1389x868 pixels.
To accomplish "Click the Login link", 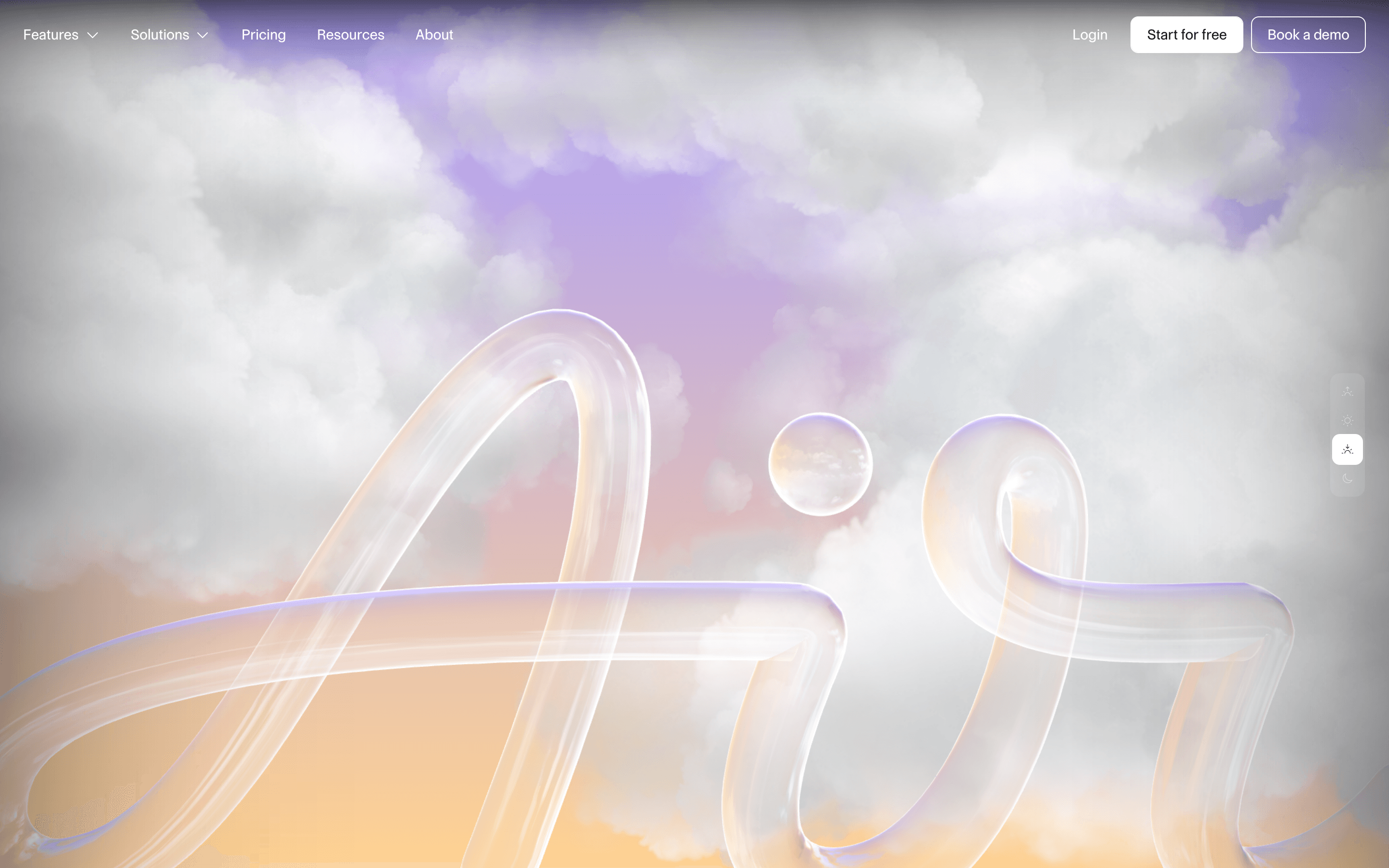I will pyautogui.click(x=1090, y=34).
